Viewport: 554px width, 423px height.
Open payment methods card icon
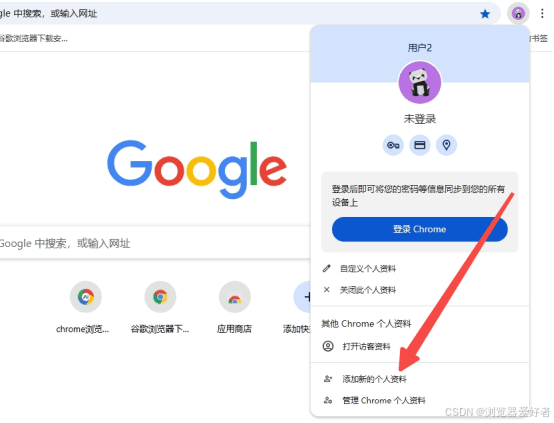tap(420, 145)
